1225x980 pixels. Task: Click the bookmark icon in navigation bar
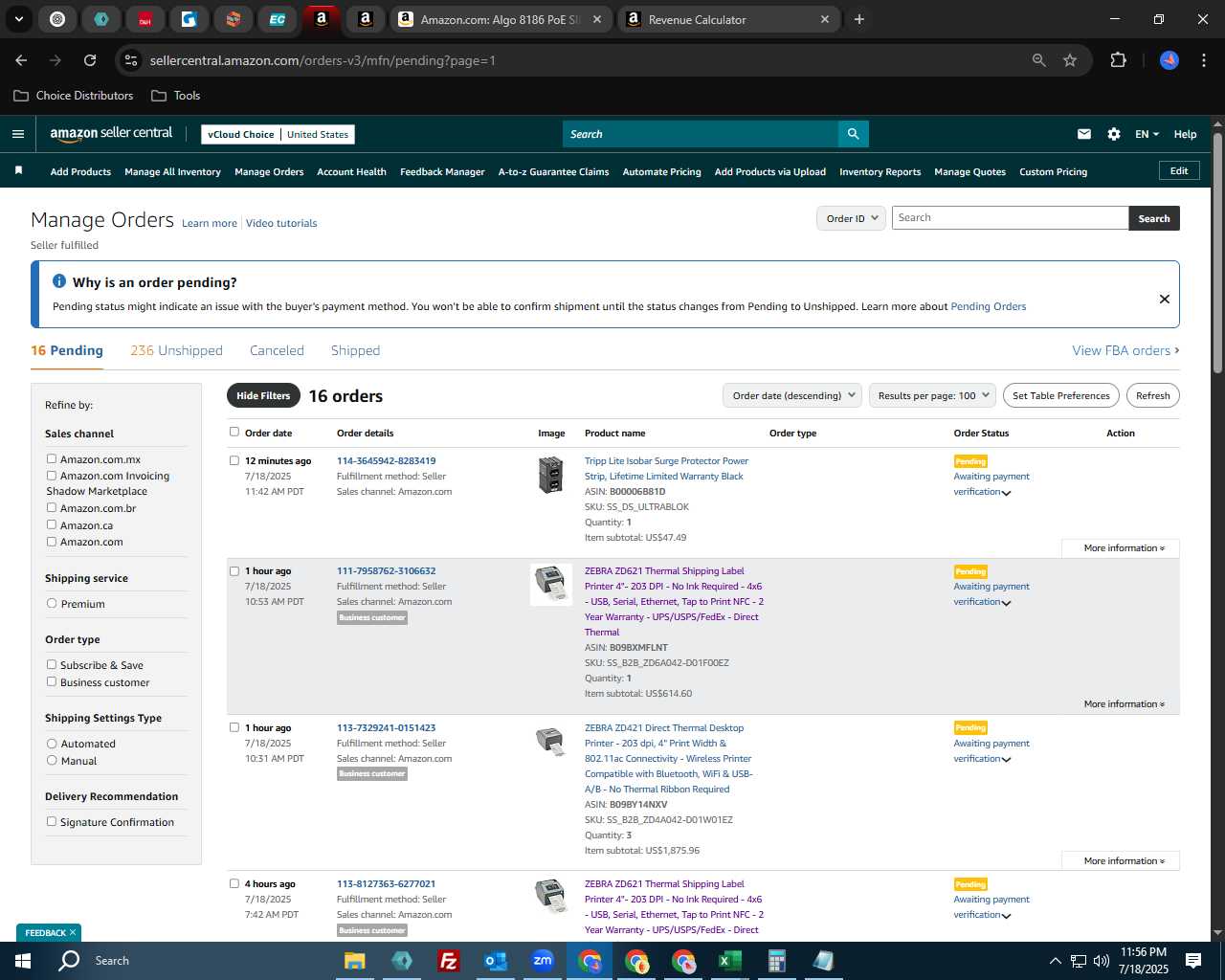pyautogui.click(x=18, y=170)
